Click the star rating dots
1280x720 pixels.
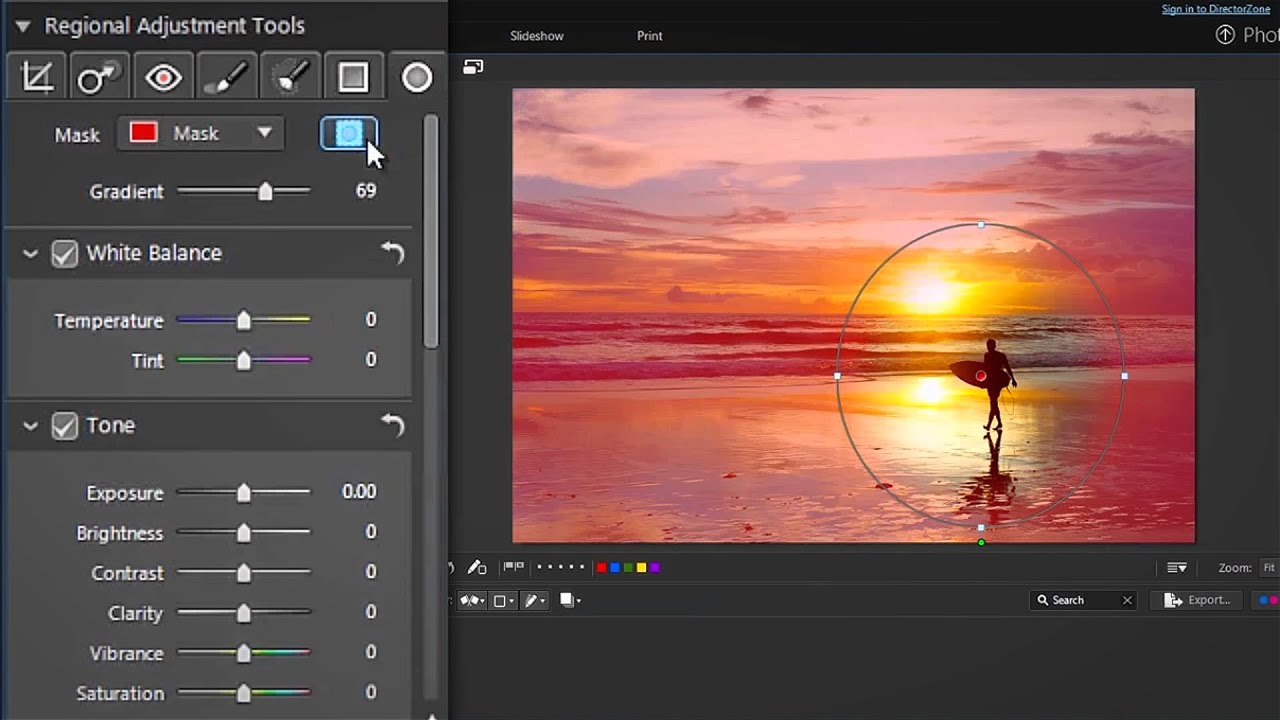pyautogui.click(x=560, y=567)
